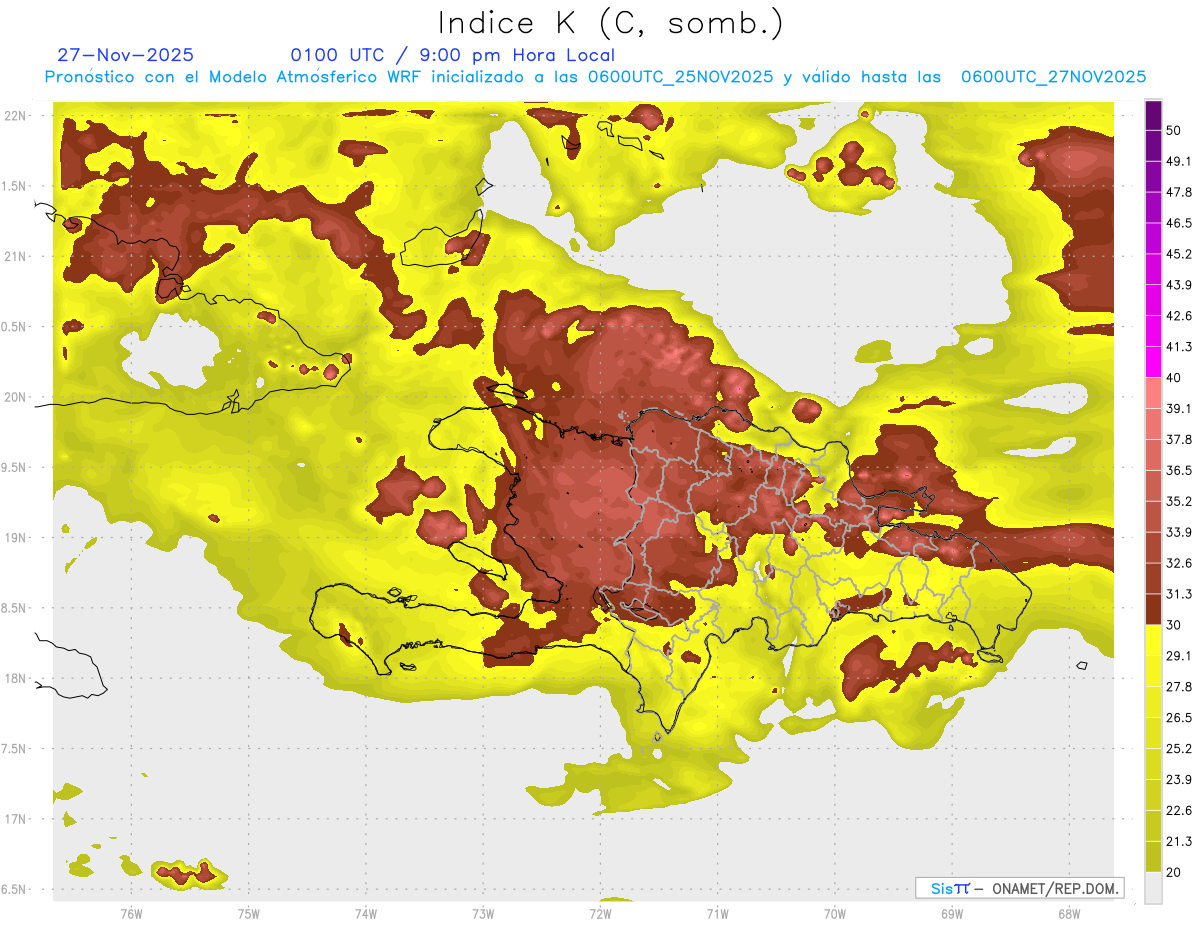Click the colorbar value '31.3'

pos(1178,595)
